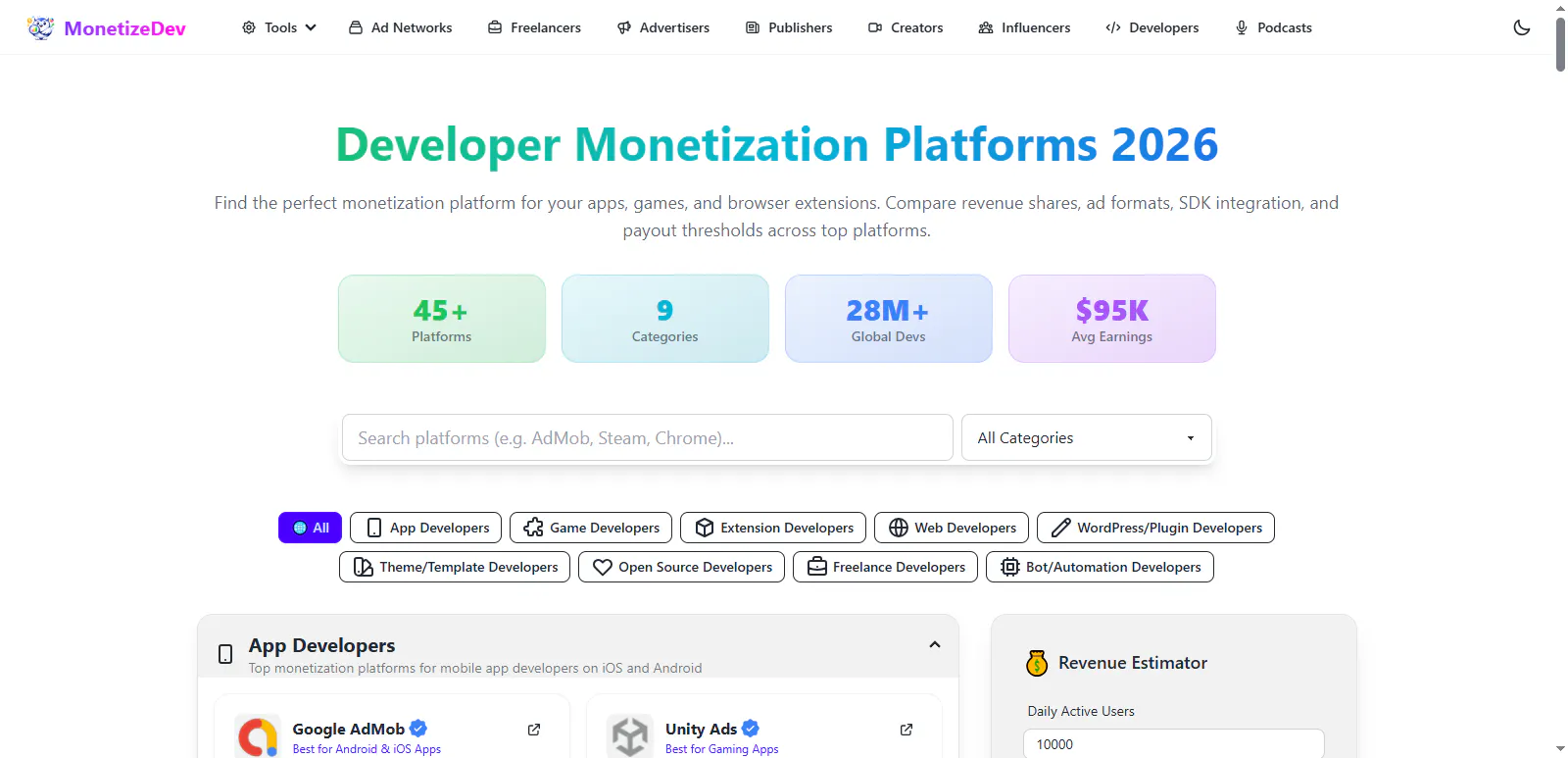Screen dimensions: 1568x758
Task: Click the Advertisers megaphone icon
Action: pyautogui.click(x=624, y=27)
